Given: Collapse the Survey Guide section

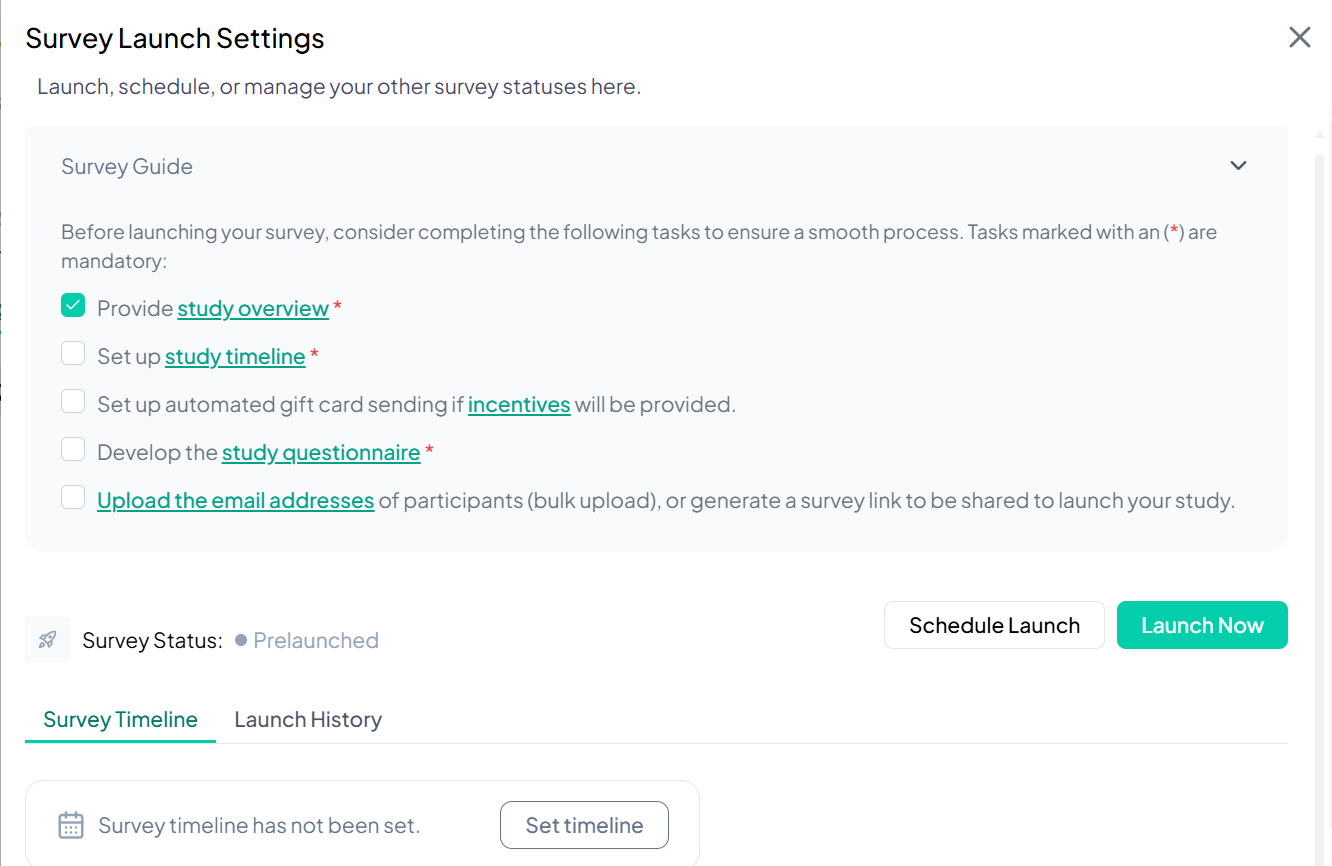Looking at the screenshot, I should tap(1238, 166).
